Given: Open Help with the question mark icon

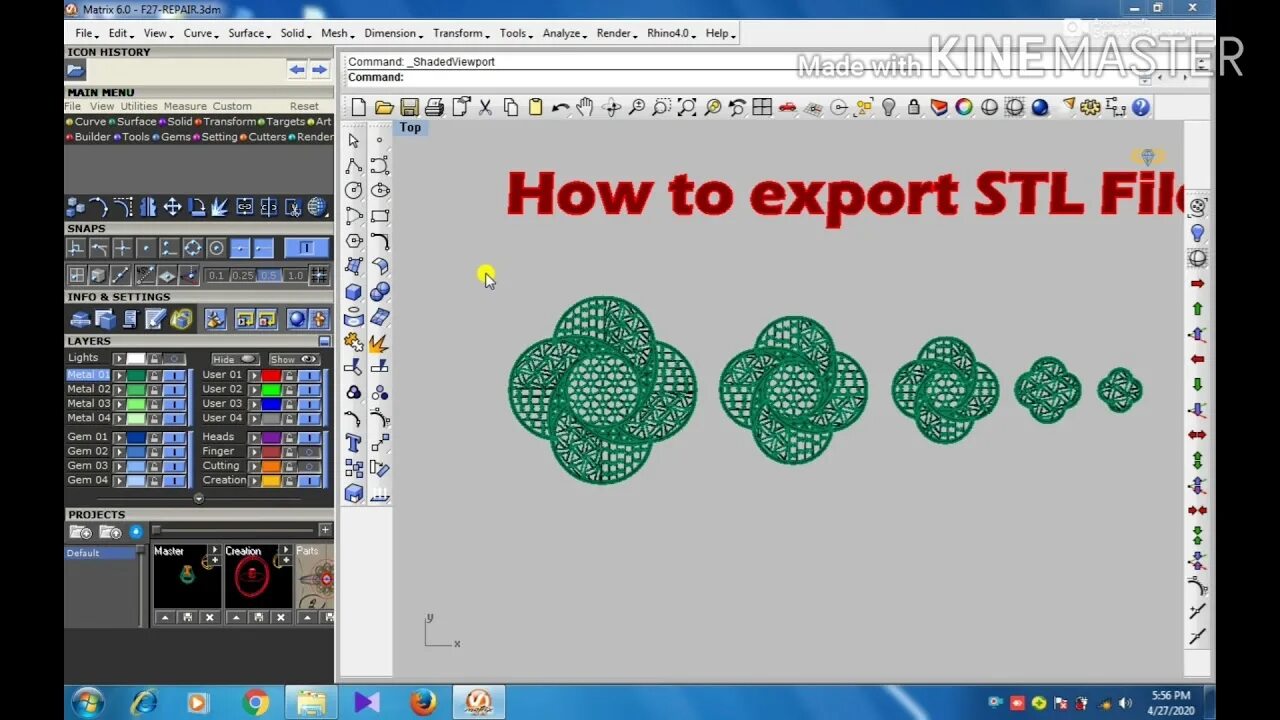Looking at the screenshot, I should (1141, 107).
